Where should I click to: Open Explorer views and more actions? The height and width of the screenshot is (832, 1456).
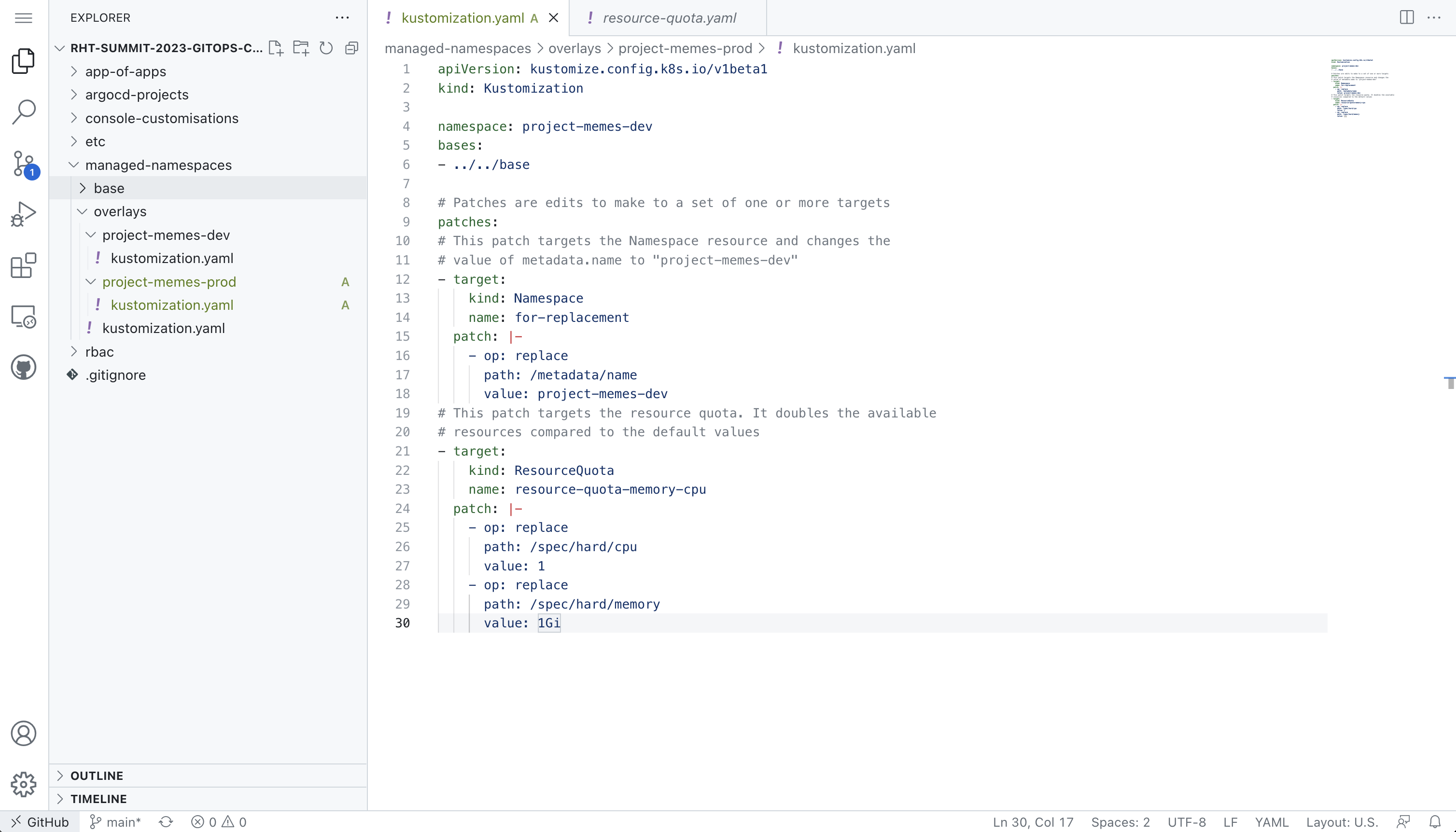tap(342, 18)
